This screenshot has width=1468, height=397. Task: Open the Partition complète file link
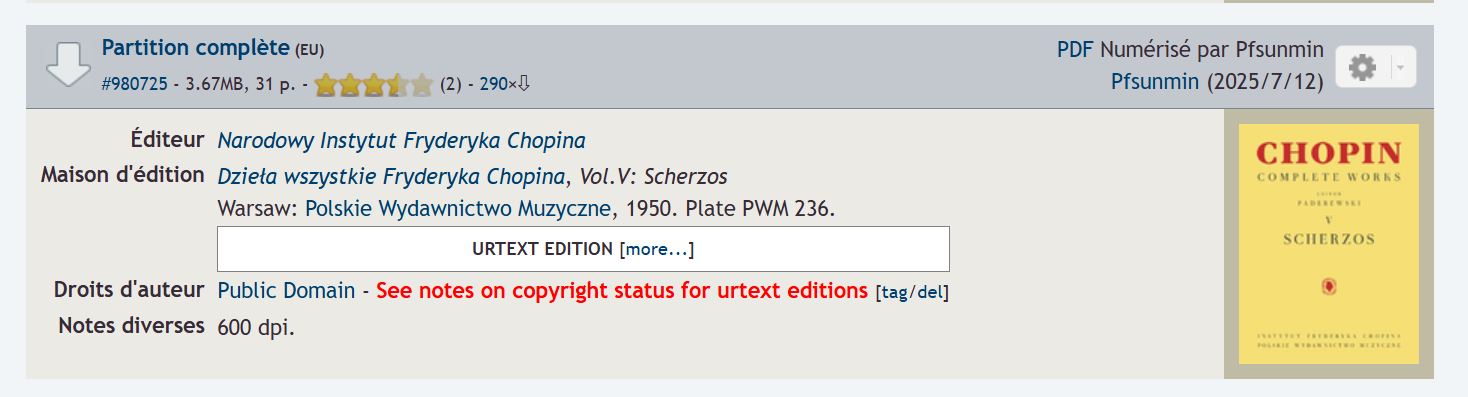196,47
